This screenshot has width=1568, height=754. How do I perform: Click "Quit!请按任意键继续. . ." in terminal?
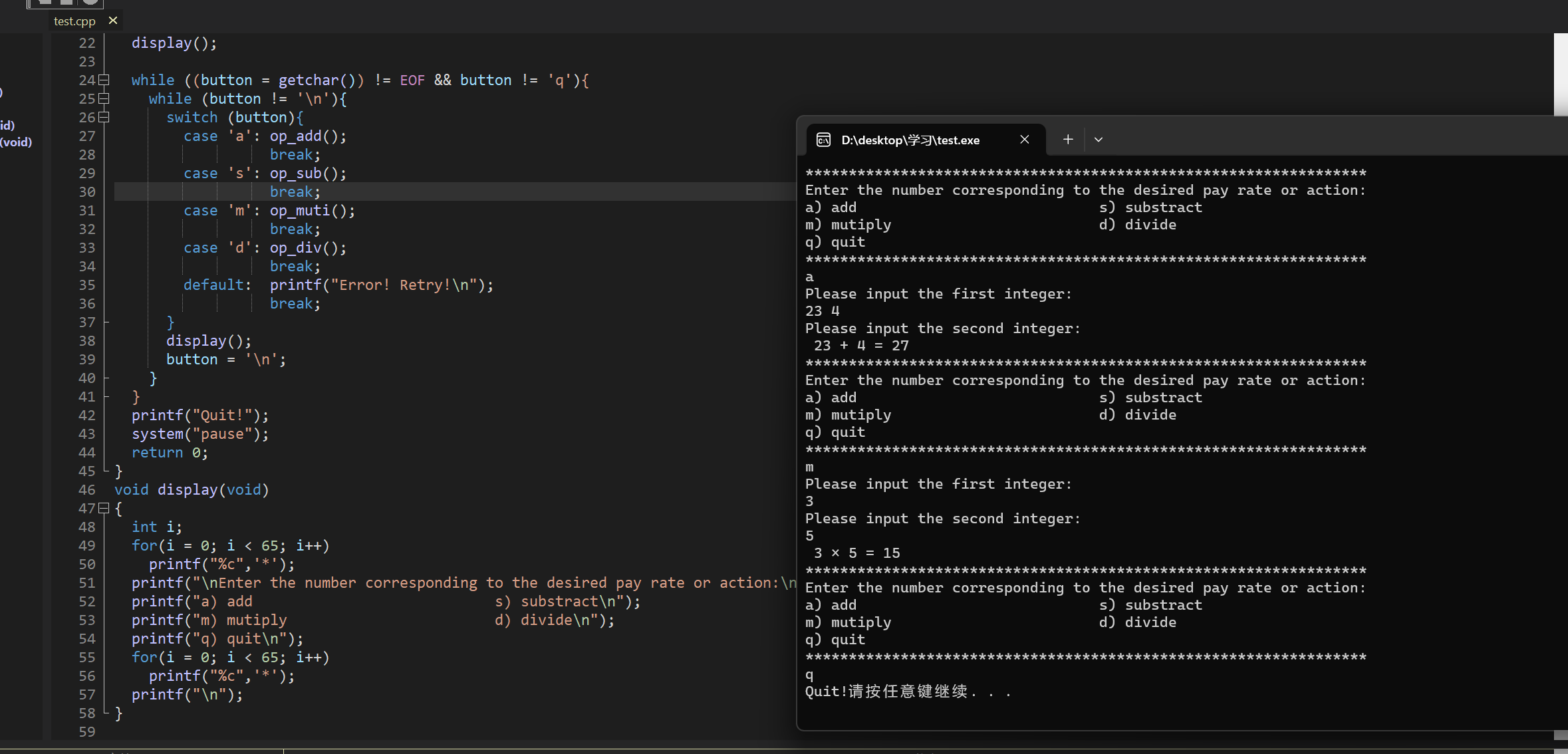click(908, 691)
